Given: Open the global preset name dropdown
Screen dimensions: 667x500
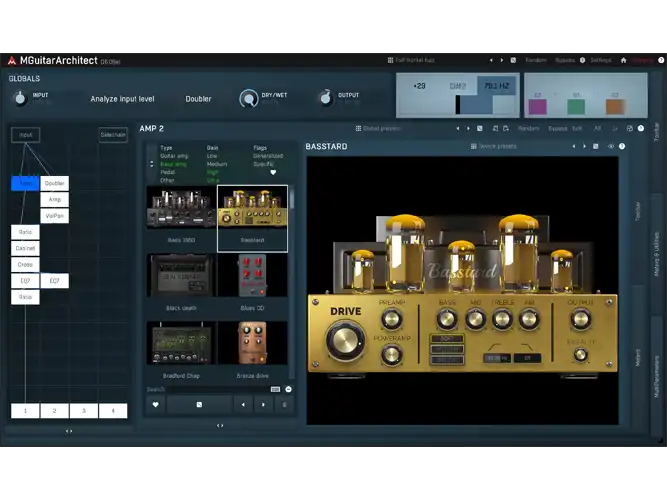Looking at the screenshot, I should pyautogui.click(x=415, y=60).
